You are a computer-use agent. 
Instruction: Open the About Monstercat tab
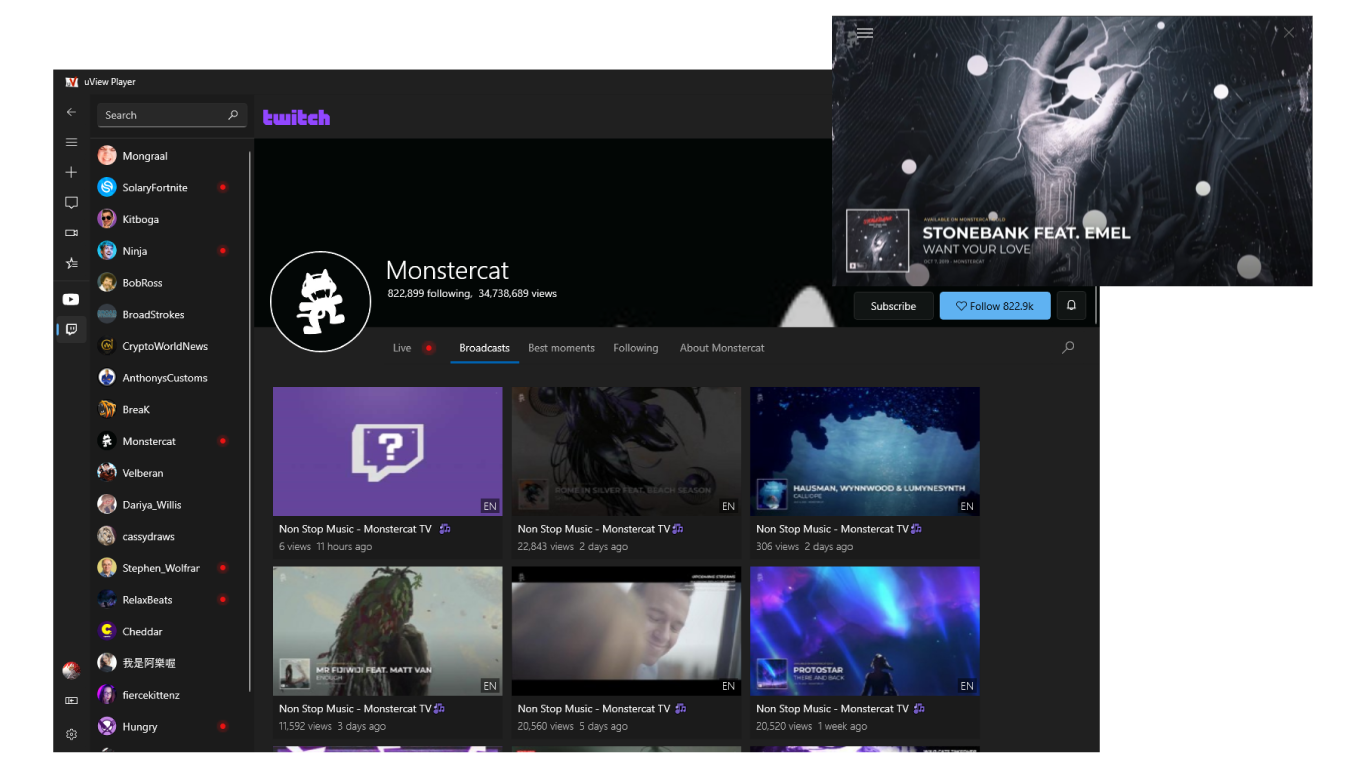tap(722, 348)
